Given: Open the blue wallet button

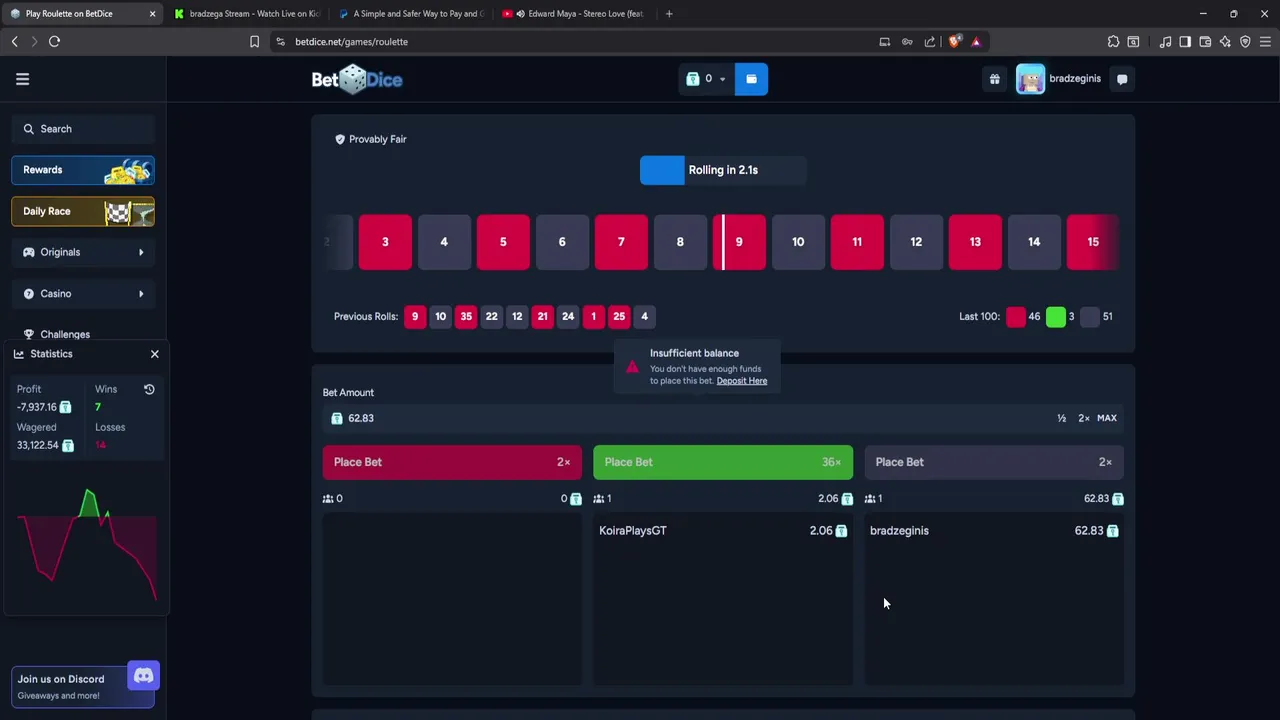Looking at the screenshot, I should (x=751, y=79).
